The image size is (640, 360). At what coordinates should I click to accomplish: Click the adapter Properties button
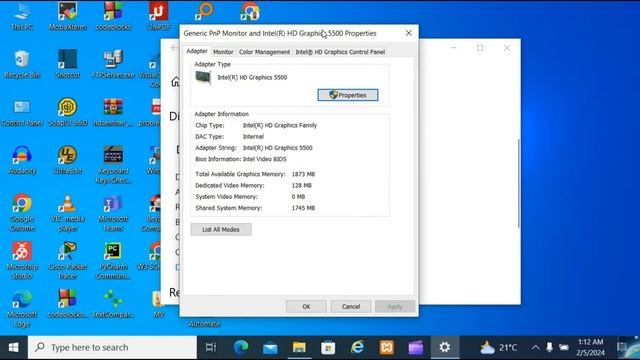[348, 95]
